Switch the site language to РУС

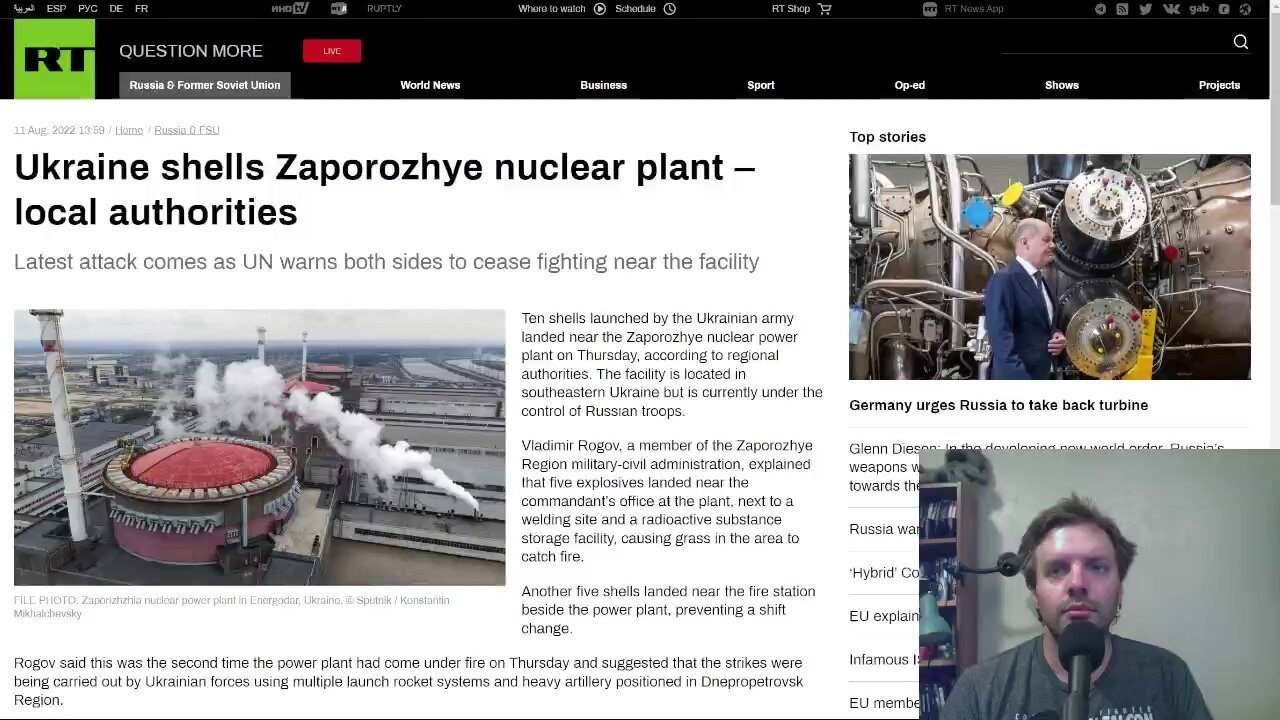[88, 9]
